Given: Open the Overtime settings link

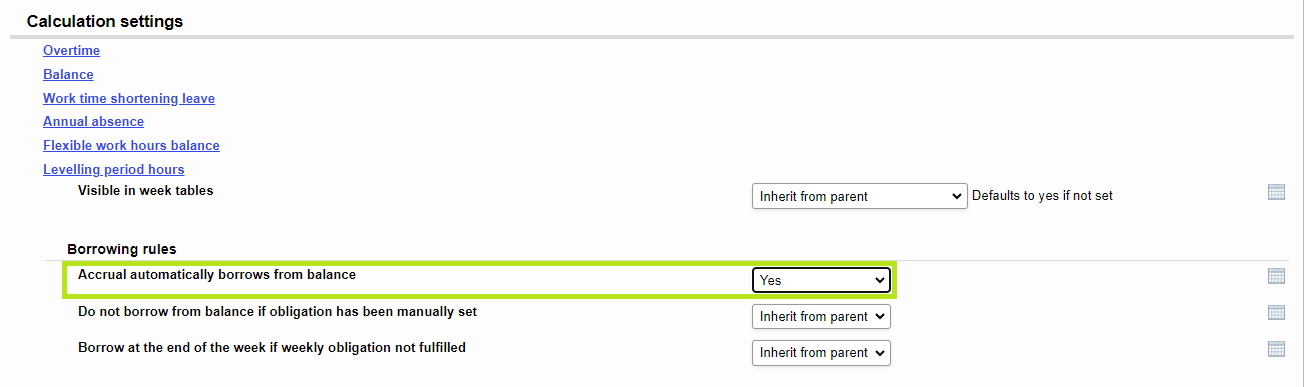Looking at the screenshot, I should [x=71, y=50].
